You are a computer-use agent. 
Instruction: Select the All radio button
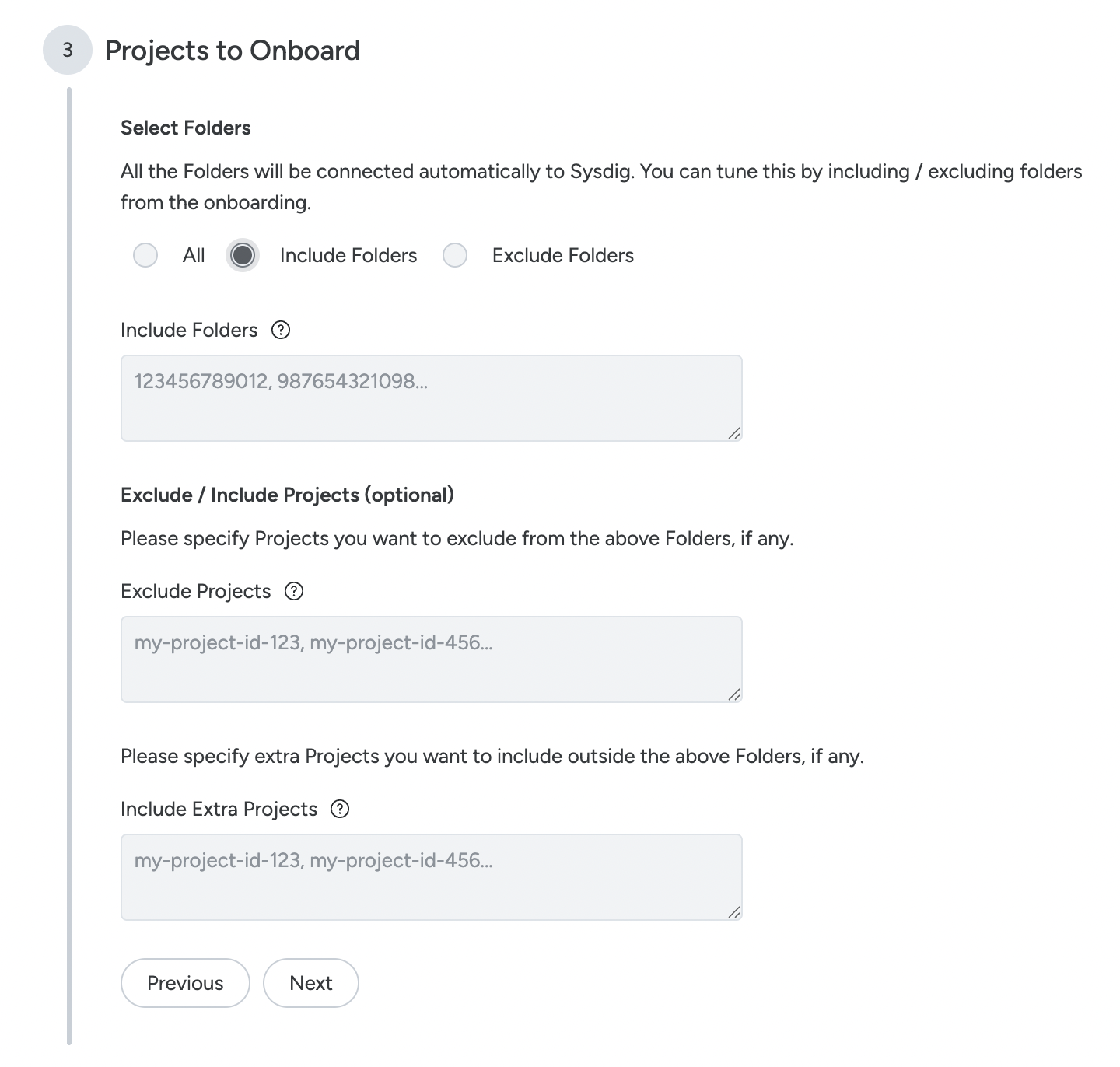click(x=145, y=256)
